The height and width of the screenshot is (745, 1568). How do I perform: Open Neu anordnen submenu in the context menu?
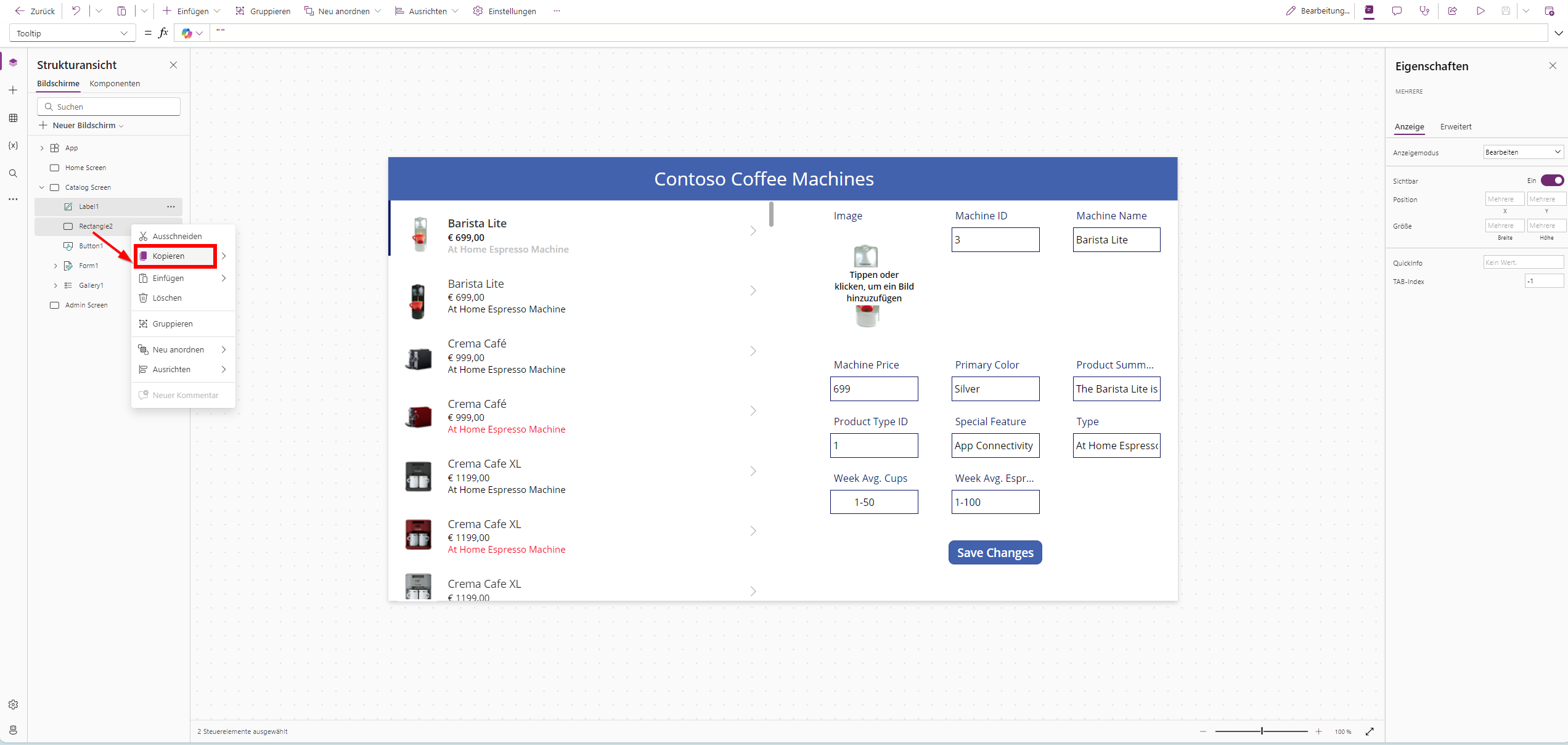pyautogui.click(x=183, y=349)
